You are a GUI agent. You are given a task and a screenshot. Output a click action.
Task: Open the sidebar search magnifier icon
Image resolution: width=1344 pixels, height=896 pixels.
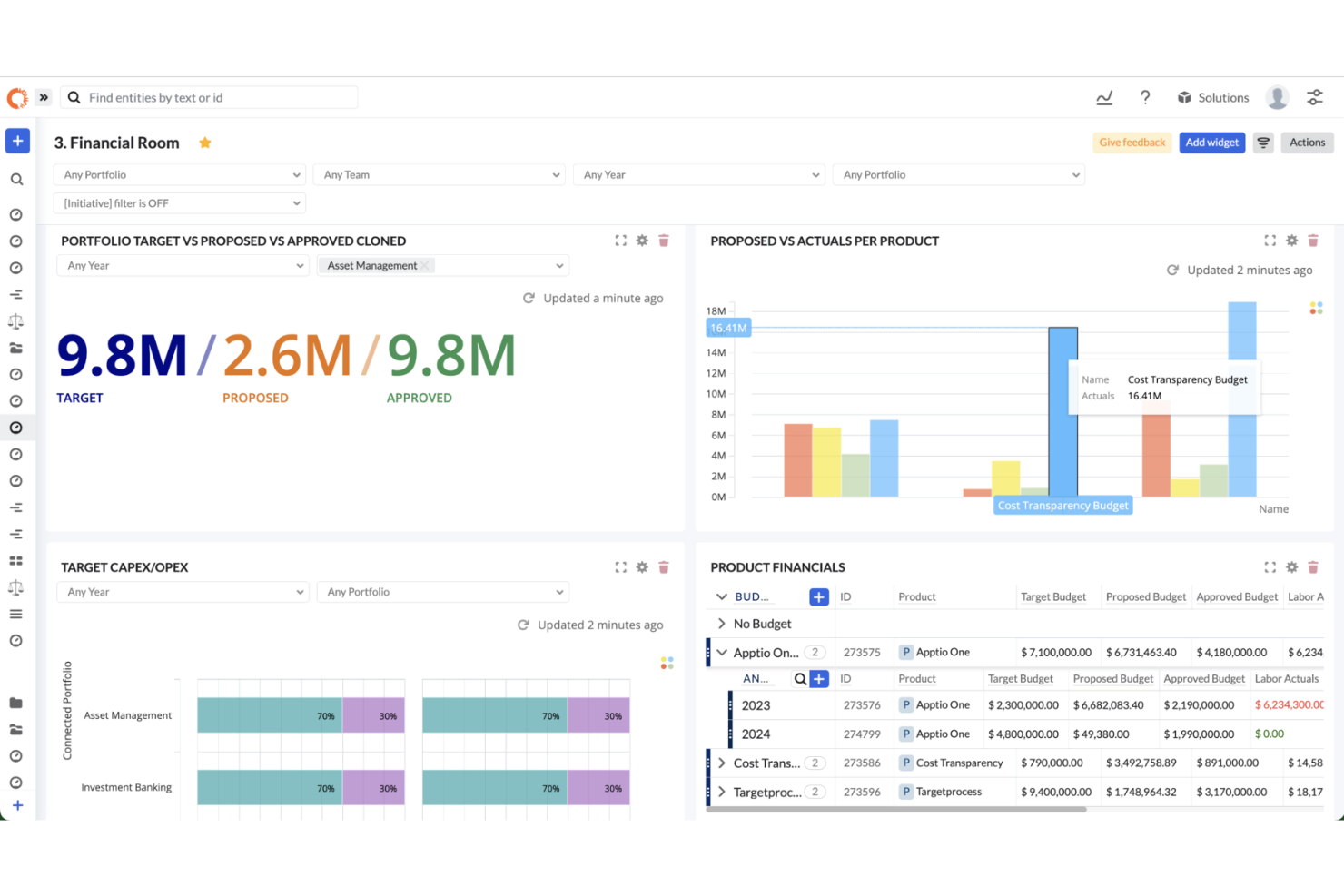coord(16,180)
